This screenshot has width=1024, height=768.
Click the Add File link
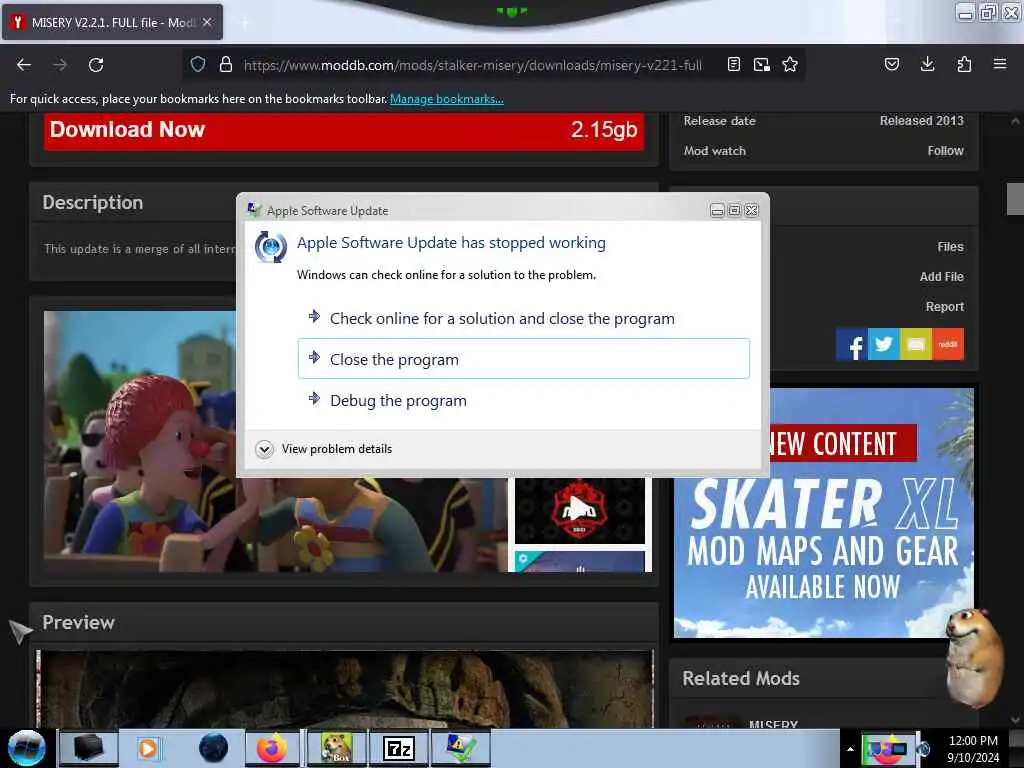[941, 277]
